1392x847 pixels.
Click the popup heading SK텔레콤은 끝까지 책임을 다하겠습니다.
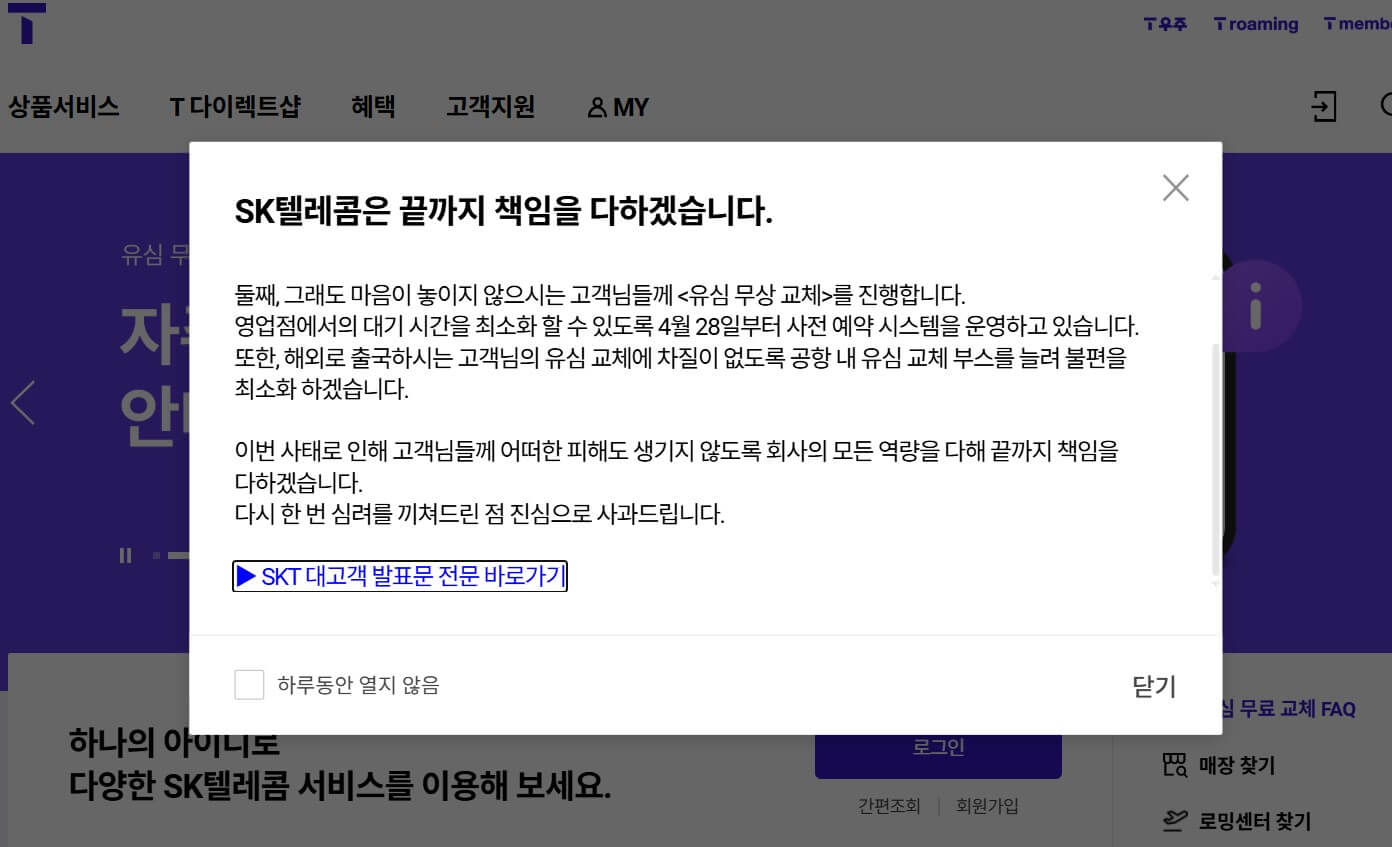click(504, 212)
